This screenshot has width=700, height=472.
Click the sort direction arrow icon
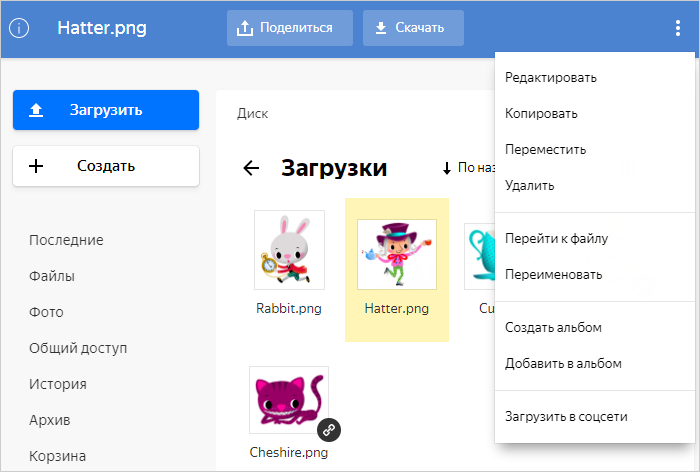[446, 168]
